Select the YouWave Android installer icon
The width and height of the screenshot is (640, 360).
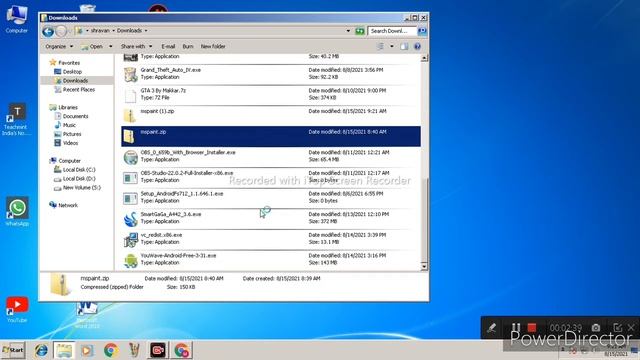(x=131, y=260)
